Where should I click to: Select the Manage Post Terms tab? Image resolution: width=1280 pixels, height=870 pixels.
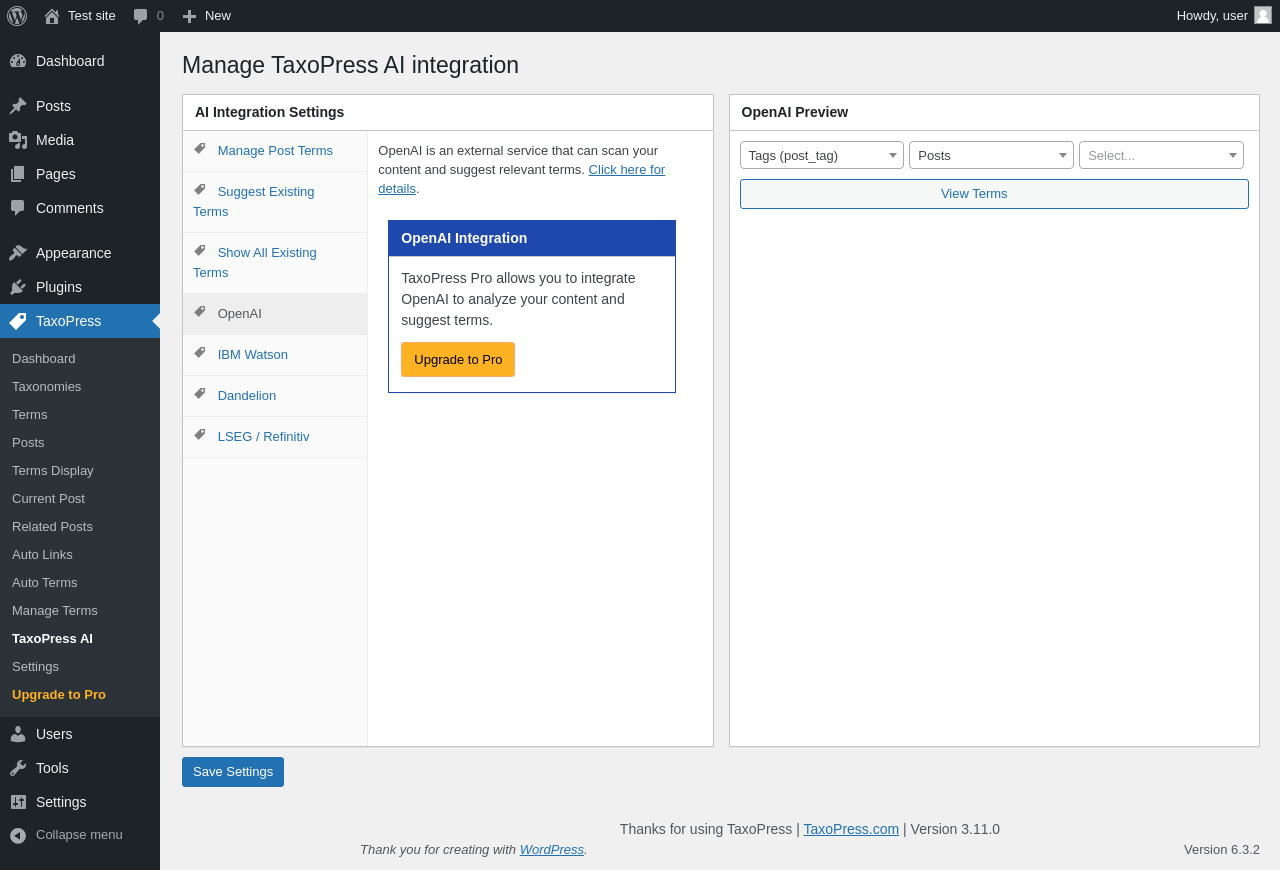[275, 151]
